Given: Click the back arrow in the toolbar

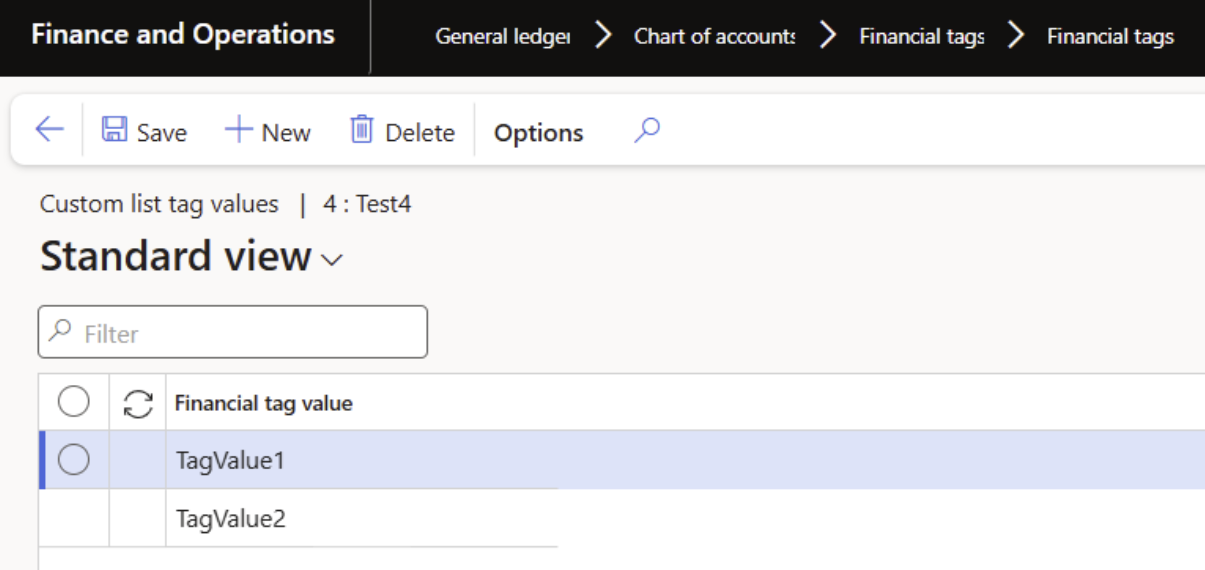Looking at the screenshot, I should [x=49, y=130].
